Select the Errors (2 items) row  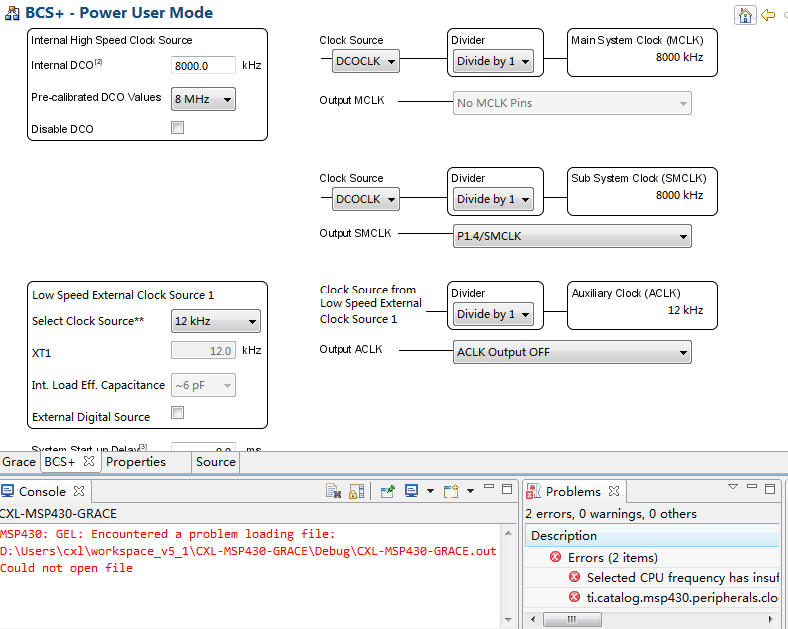652,557
